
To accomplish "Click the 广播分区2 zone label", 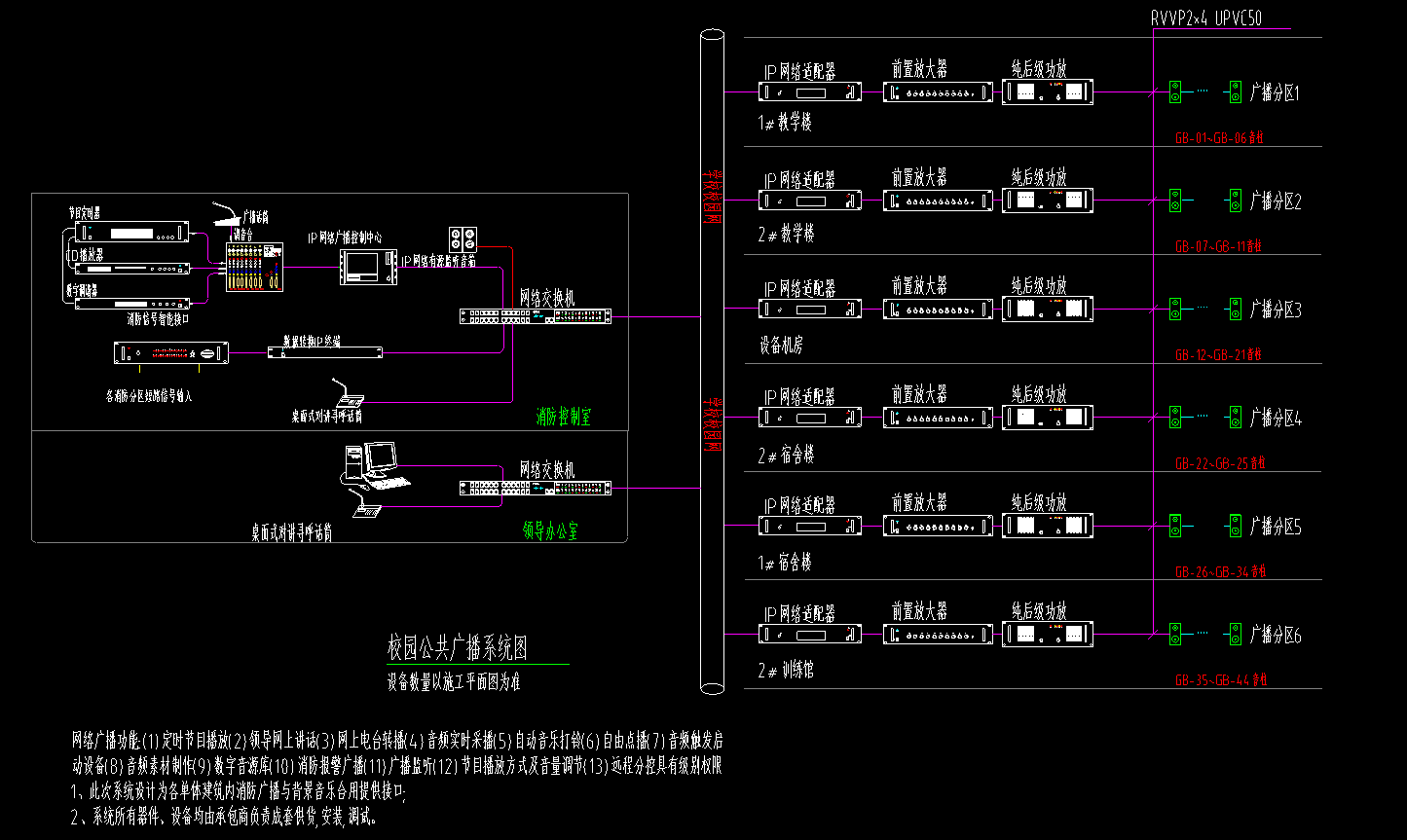I will [x=1276, y=201].
